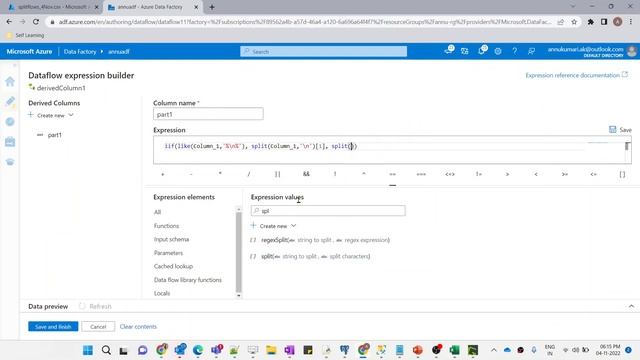Screen dimensions: 640x360
Task: Click the Azure top search box
Action: point(324,51)
